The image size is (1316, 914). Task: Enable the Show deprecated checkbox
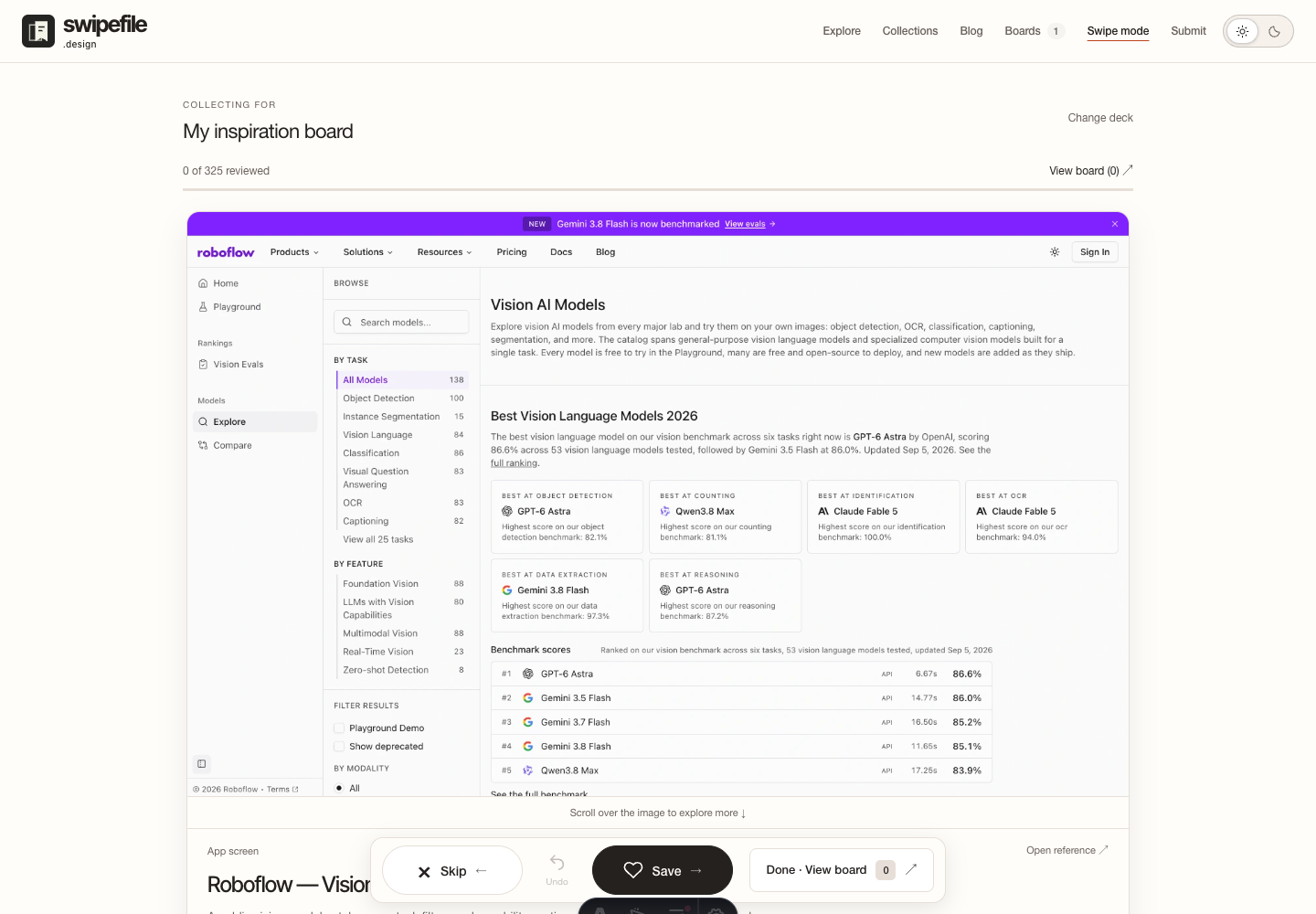click(x=340, y=747)
